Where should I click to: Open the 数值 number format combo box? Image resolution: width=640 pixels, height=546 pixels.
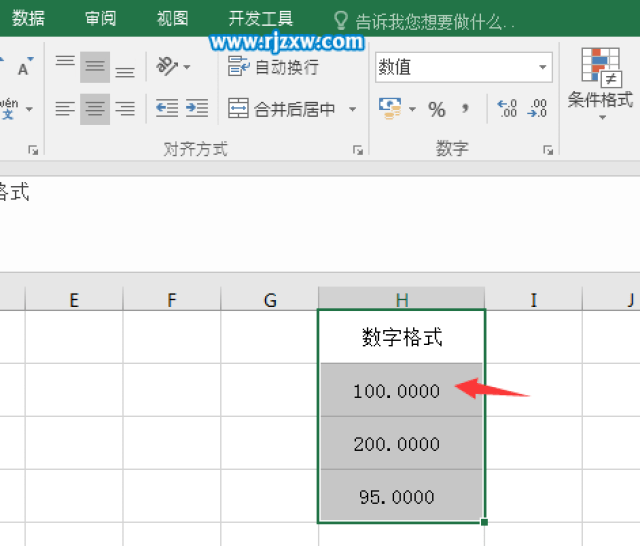click(464, 67)
